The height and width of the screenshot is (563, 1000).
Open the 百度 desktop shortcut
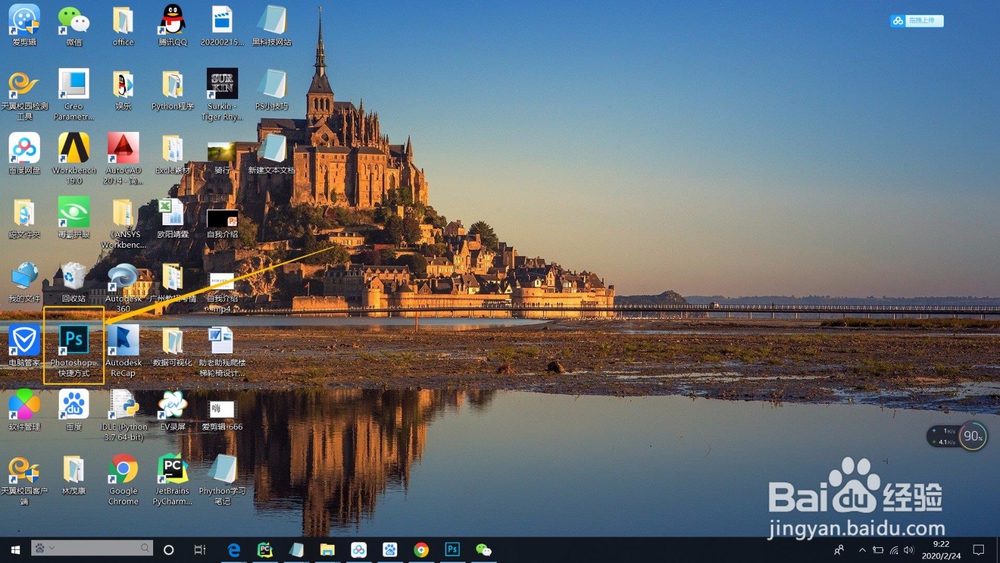pyautogui.click(x=74, y=409)
